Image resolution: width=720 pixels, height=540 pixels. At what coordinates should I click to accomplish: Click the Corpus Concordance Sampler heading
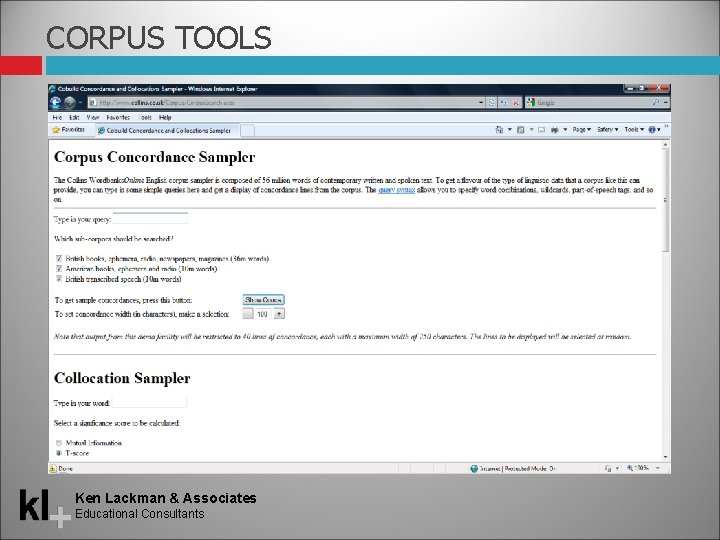pos(154,157)
